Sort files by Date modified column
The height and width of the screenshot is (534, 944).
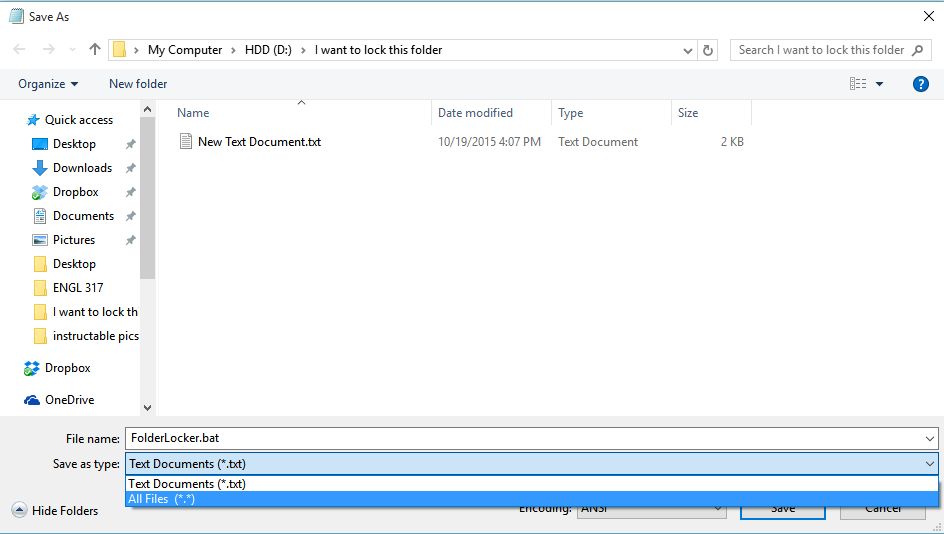tap(475, 113)
